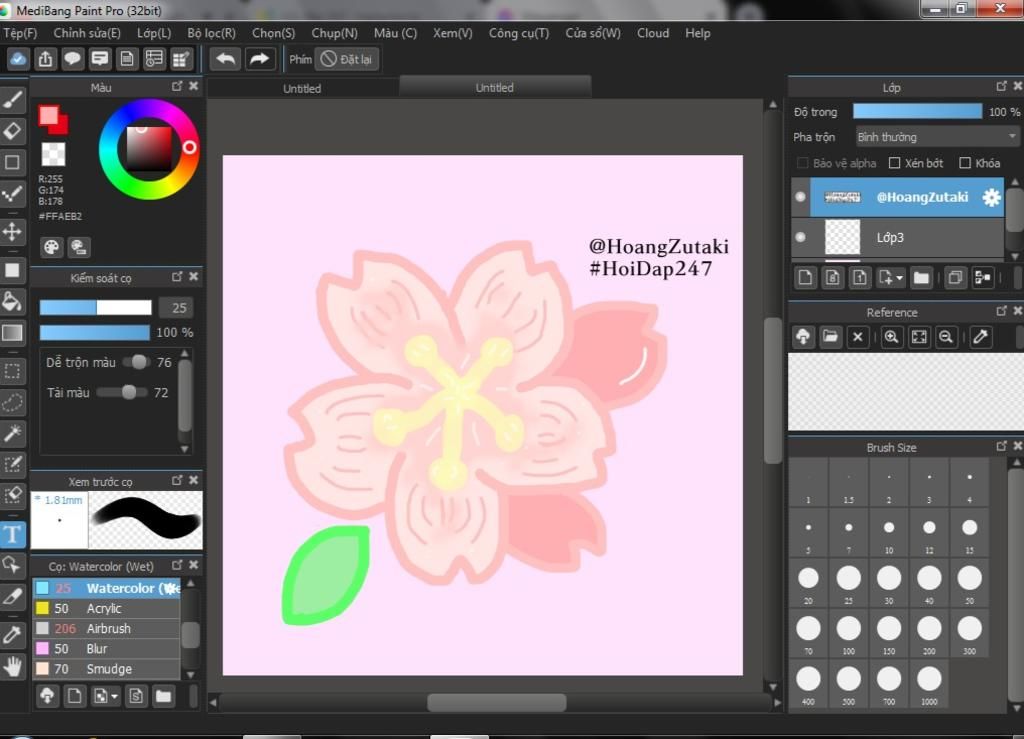The height and width of the screenshot is (739, 1024).
Task: Open the Chỉnh sửa(E) menu
Action: tap(87, 33)
